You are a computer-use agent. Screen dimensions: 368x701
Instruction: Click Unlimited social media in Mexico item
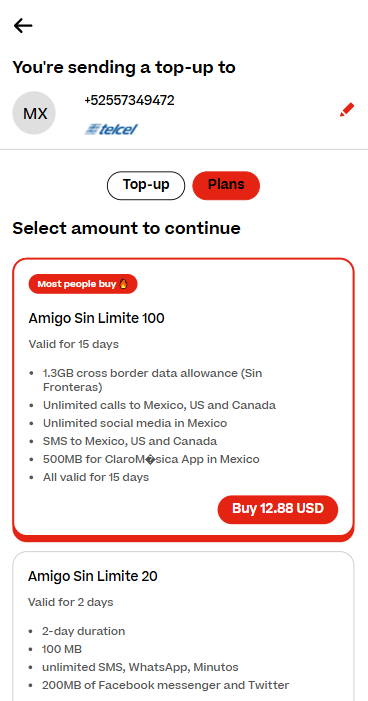coord(135,423)
